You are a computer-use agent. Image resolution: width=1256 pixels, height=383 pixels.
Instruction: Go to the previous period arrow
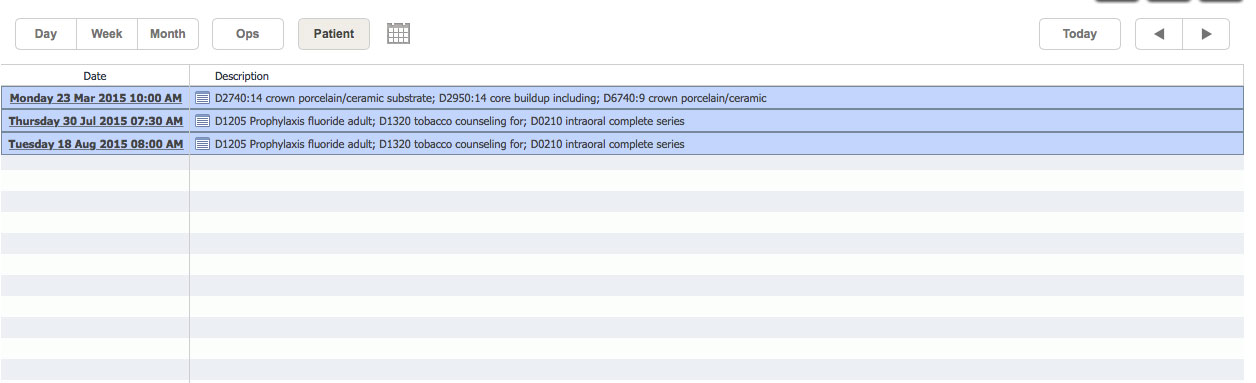click(x=1159, y=34)
